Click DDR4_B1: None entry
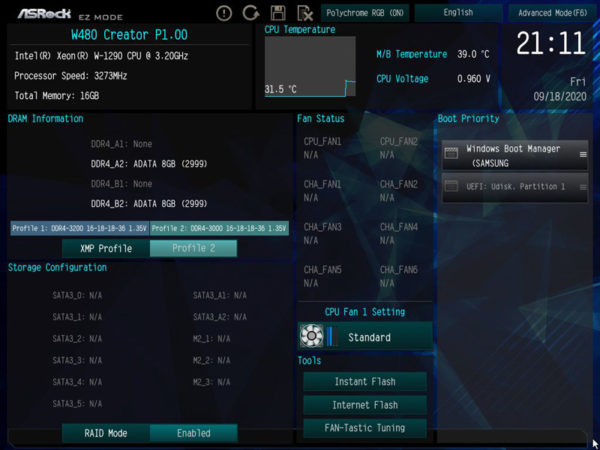This screenshot has height=450, width=600. point(121,184)
